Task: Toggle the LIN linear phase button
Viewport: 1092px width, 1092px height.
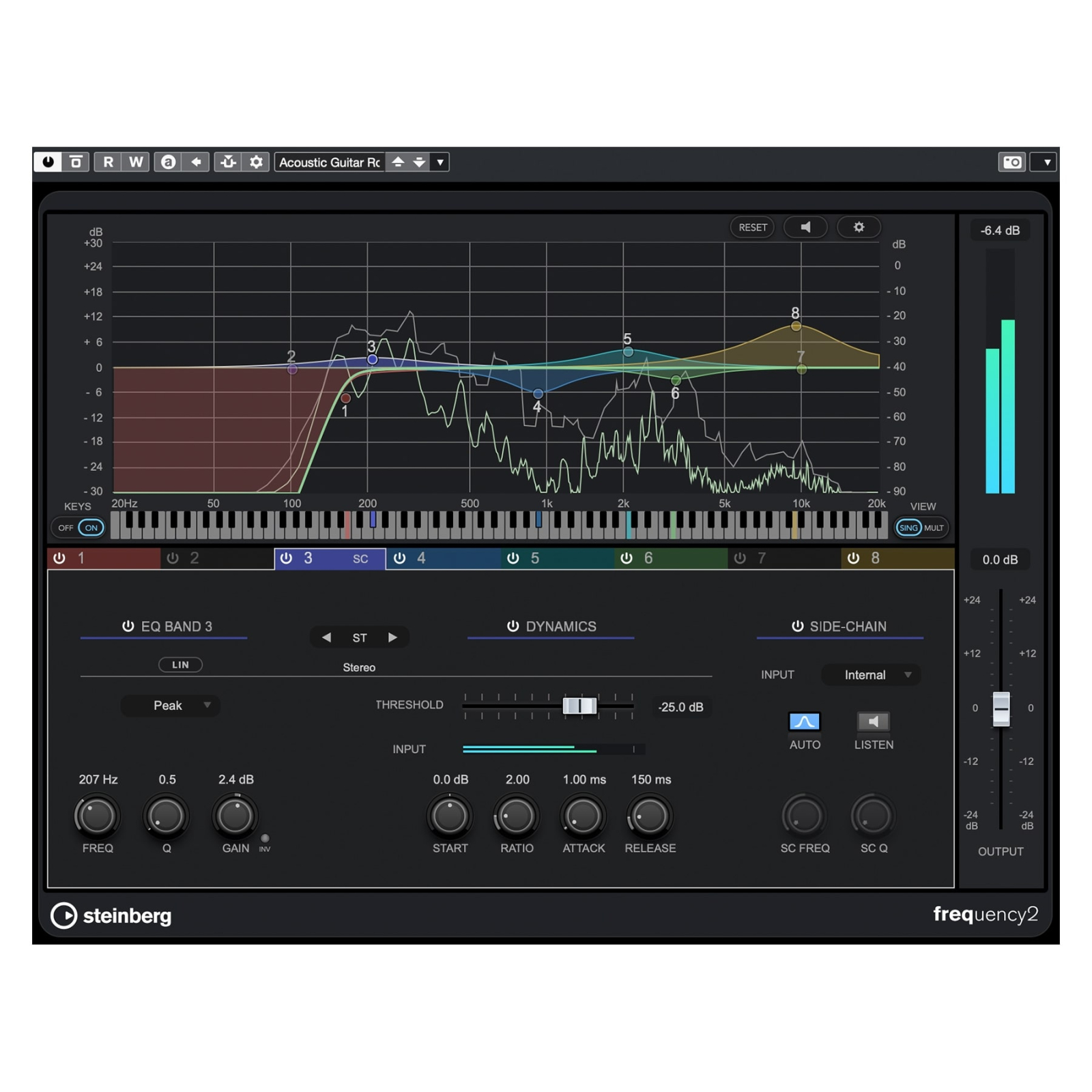Action: 180,665
